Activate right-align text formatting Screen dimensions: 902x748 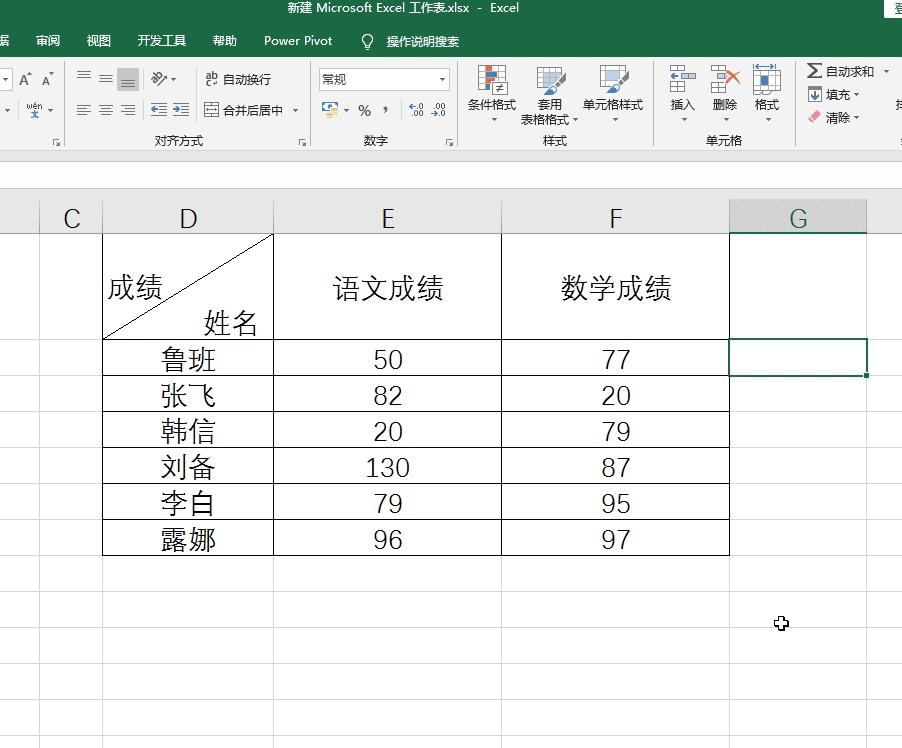point(128,110)
